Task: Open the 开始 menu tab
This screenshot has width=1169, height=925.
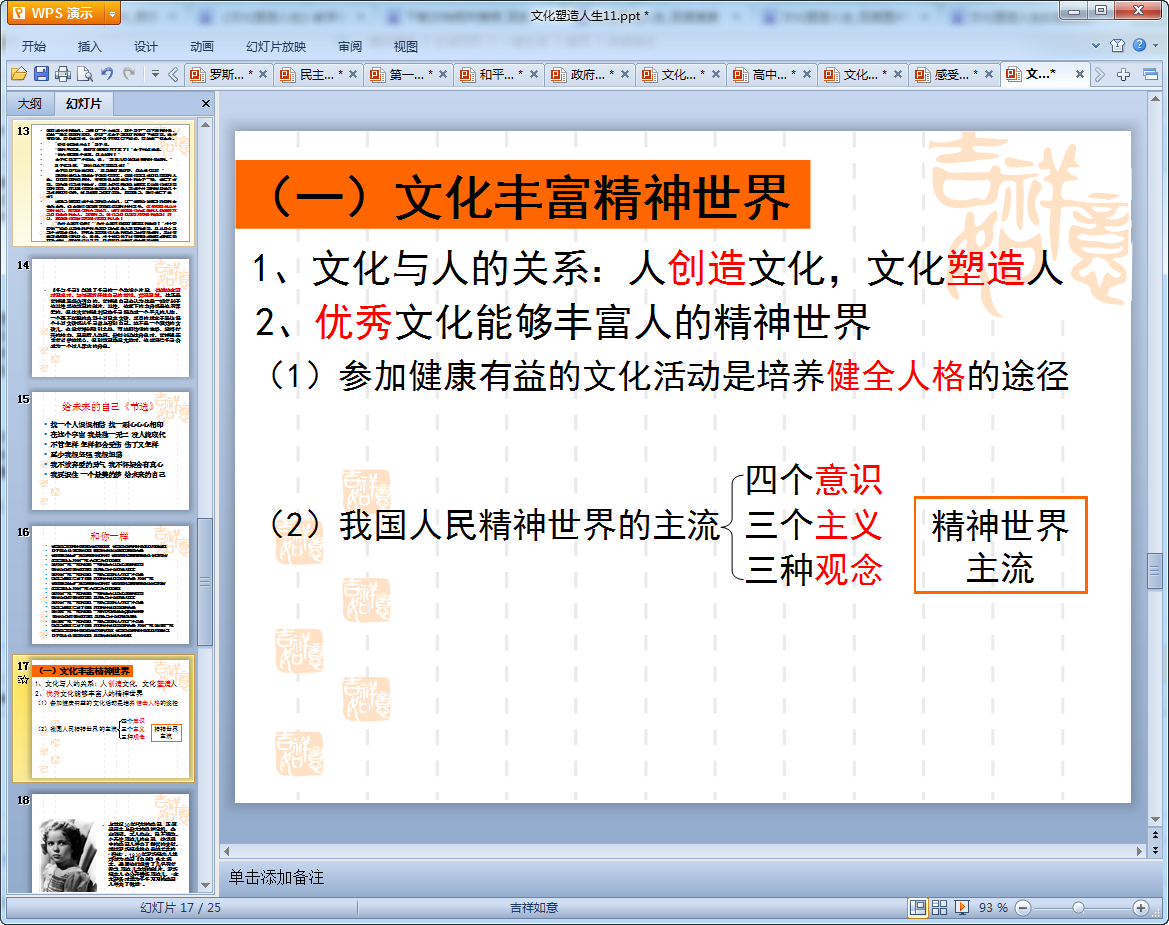Action: 34,46
